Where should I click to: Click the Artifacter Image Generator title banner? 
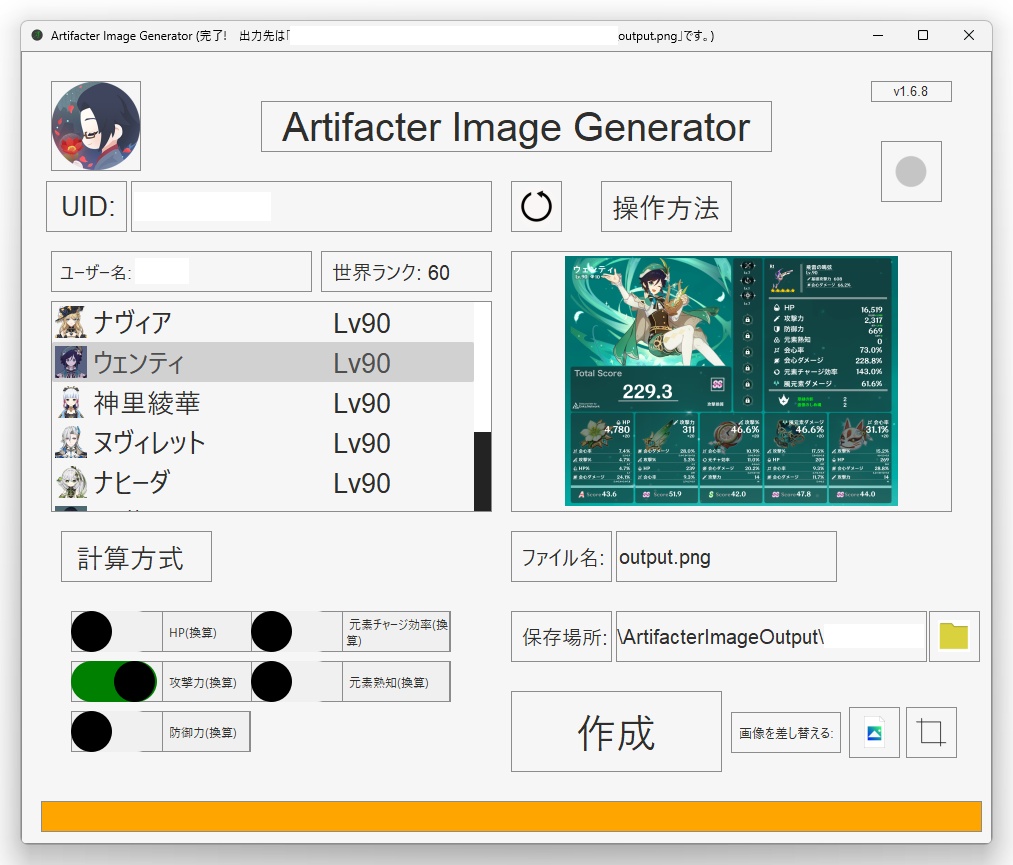[516, 127]
